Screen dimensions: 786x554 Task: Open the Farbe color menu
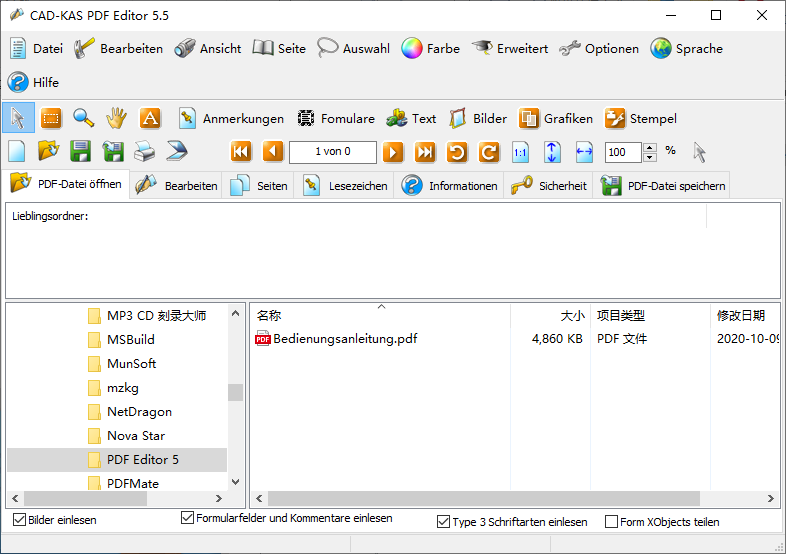tap(430, 49)
